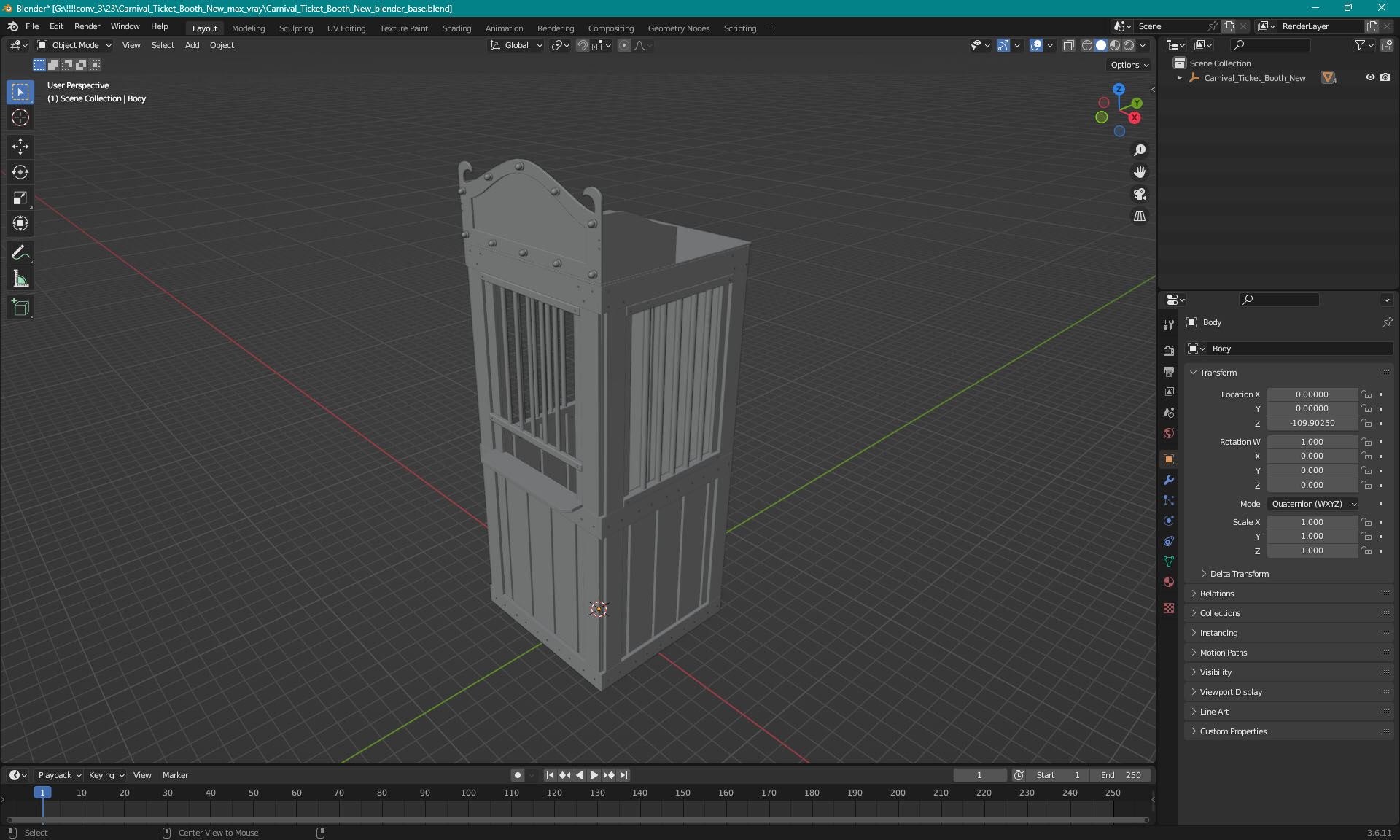The height and width of the screenshot is (840, 1400).
Task: Activate the Scale tool
Action: point(20,198)
